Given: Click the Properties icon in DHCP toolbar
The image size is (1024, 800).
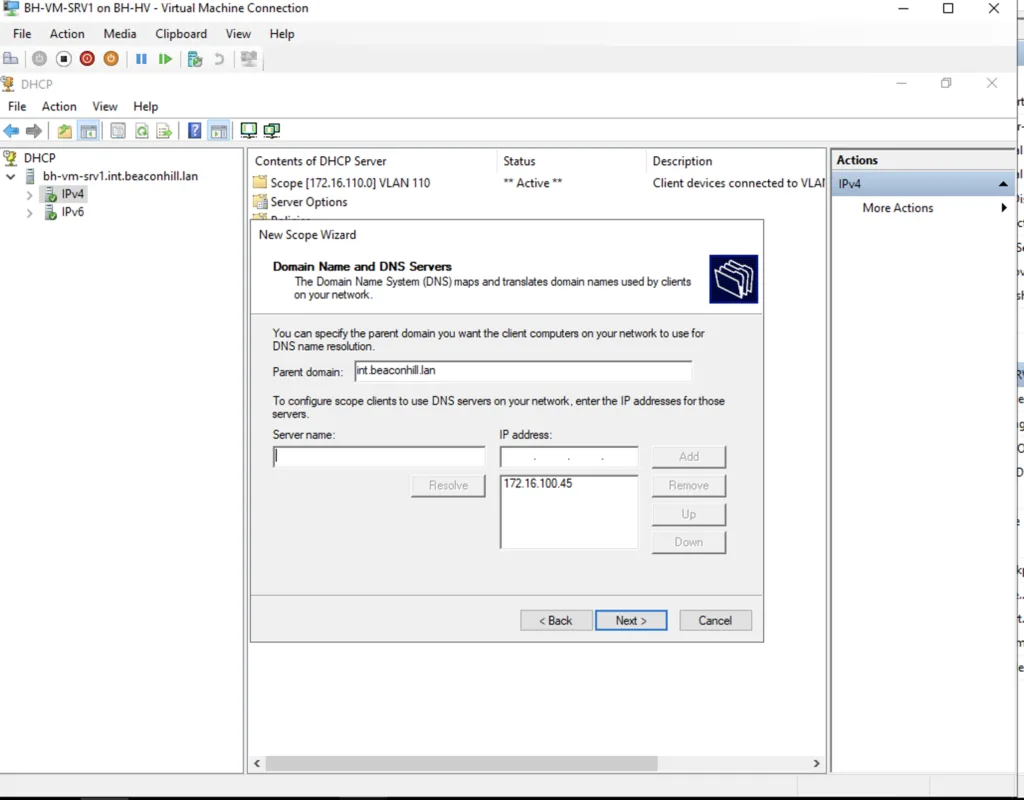Looking at the screenshot, I should click(118, 131).
